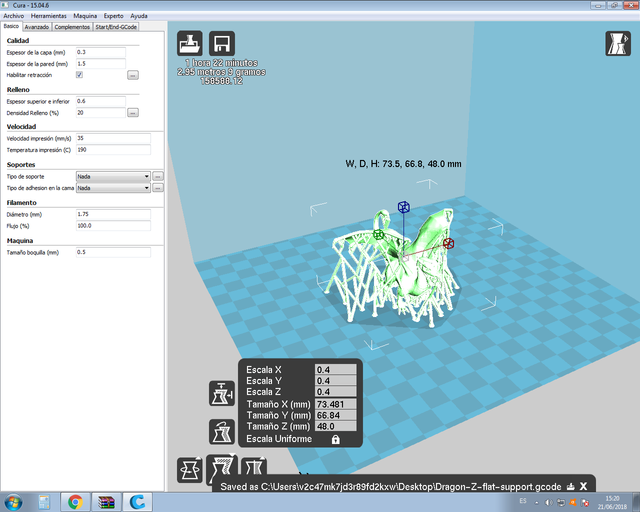Open the Experto menu
This screenshot has width=640, height=512.
click(x=113, y=16)
